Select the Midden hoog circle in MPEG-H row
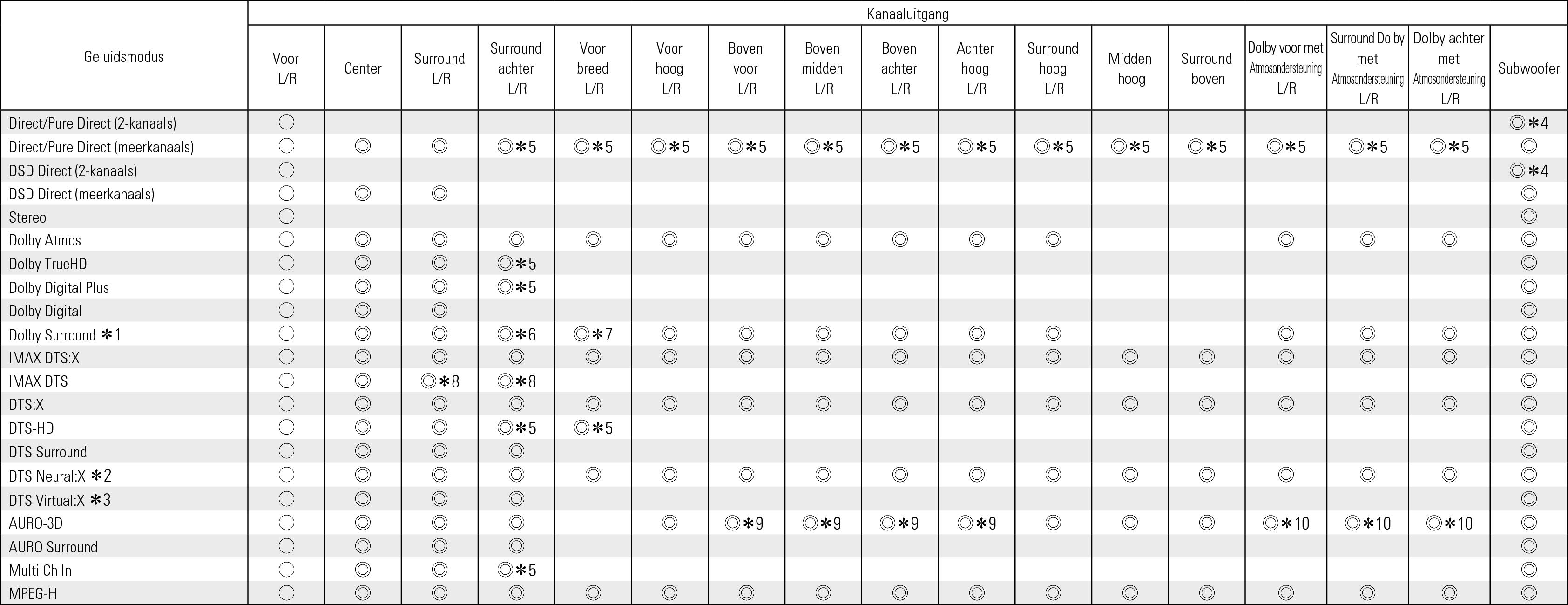 [x=1130, y=593]
